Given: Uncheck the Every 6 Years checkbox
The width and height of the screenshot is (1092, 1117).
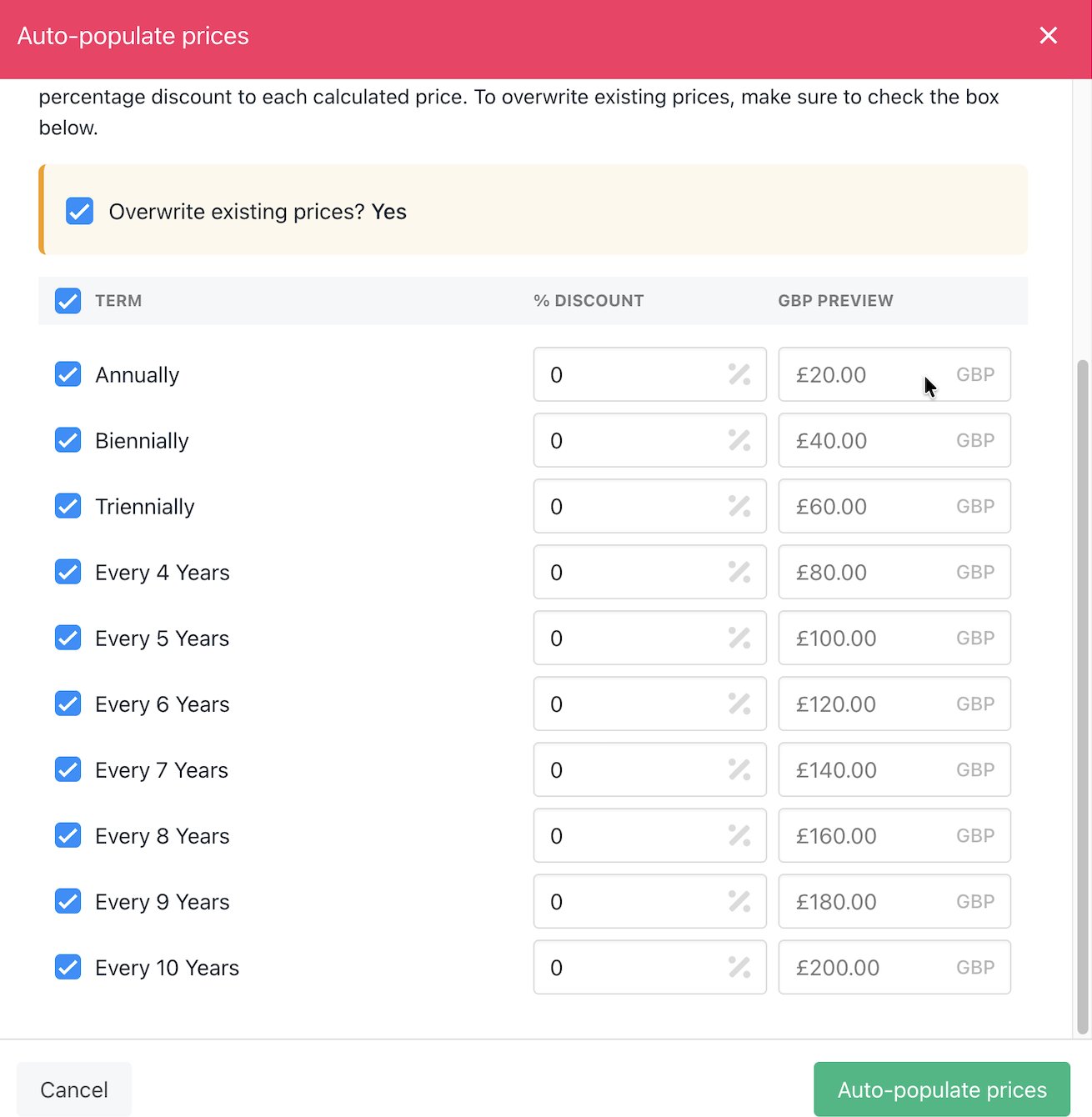Looking at the screenshot, I should pyautogui.click(x=68, y=704).
